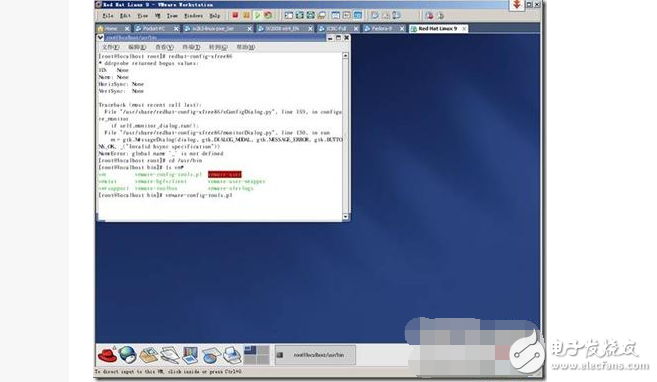Image resolution: width=657 pixels, height=382 pixels.
Task: Close the Fedora 8 tab
Action: click(402, 28)
